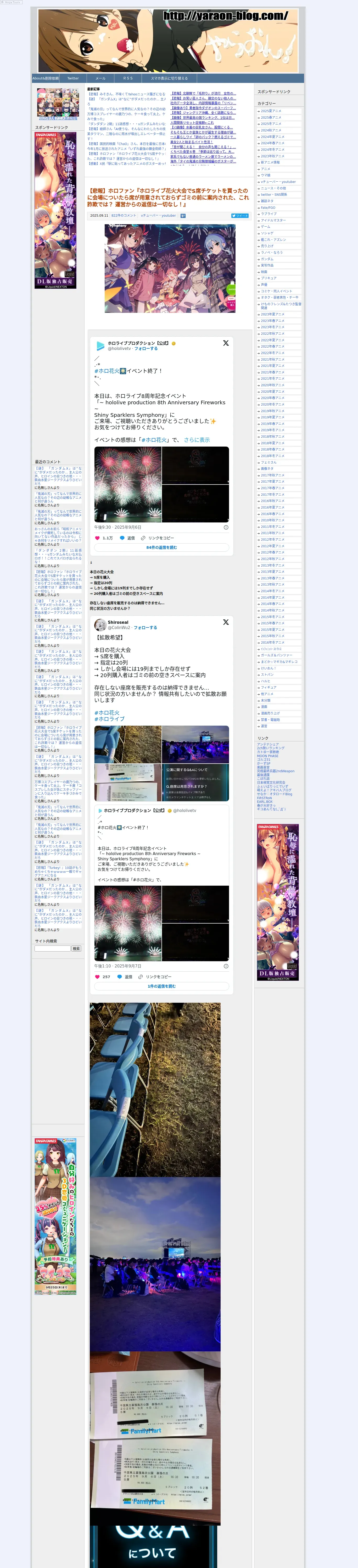Click the Hatena bookmark B! icon
The width and height of the screenshot is (358, 1568).
(183, 216)
